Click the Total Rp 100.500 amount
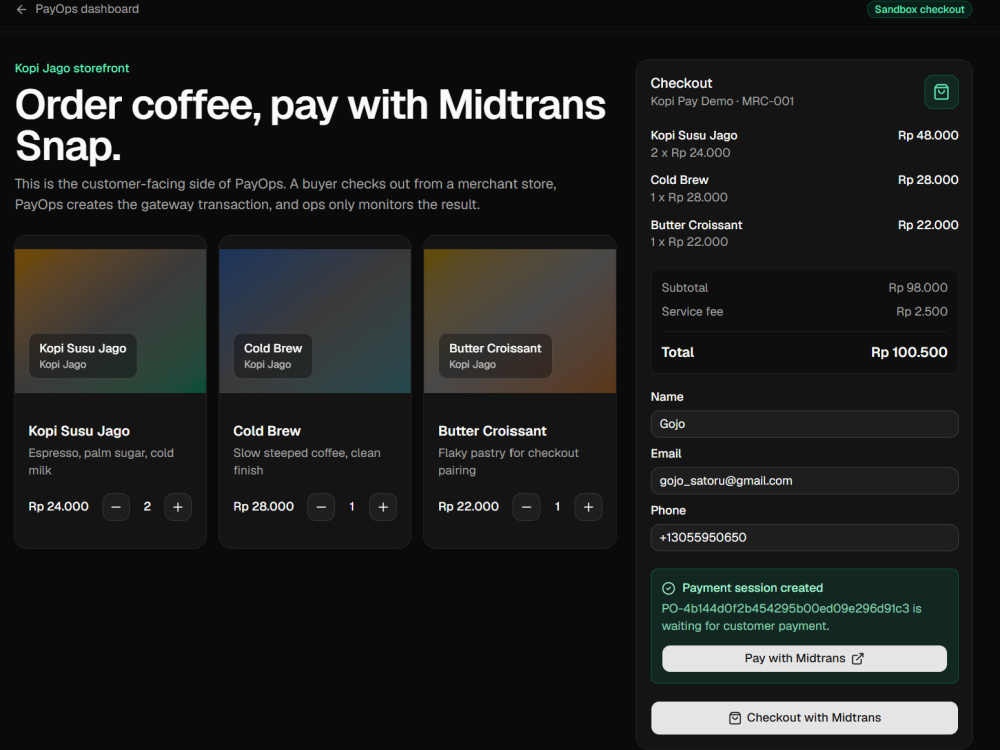Viewport: 1000px width, 750px height. point(909,352)
